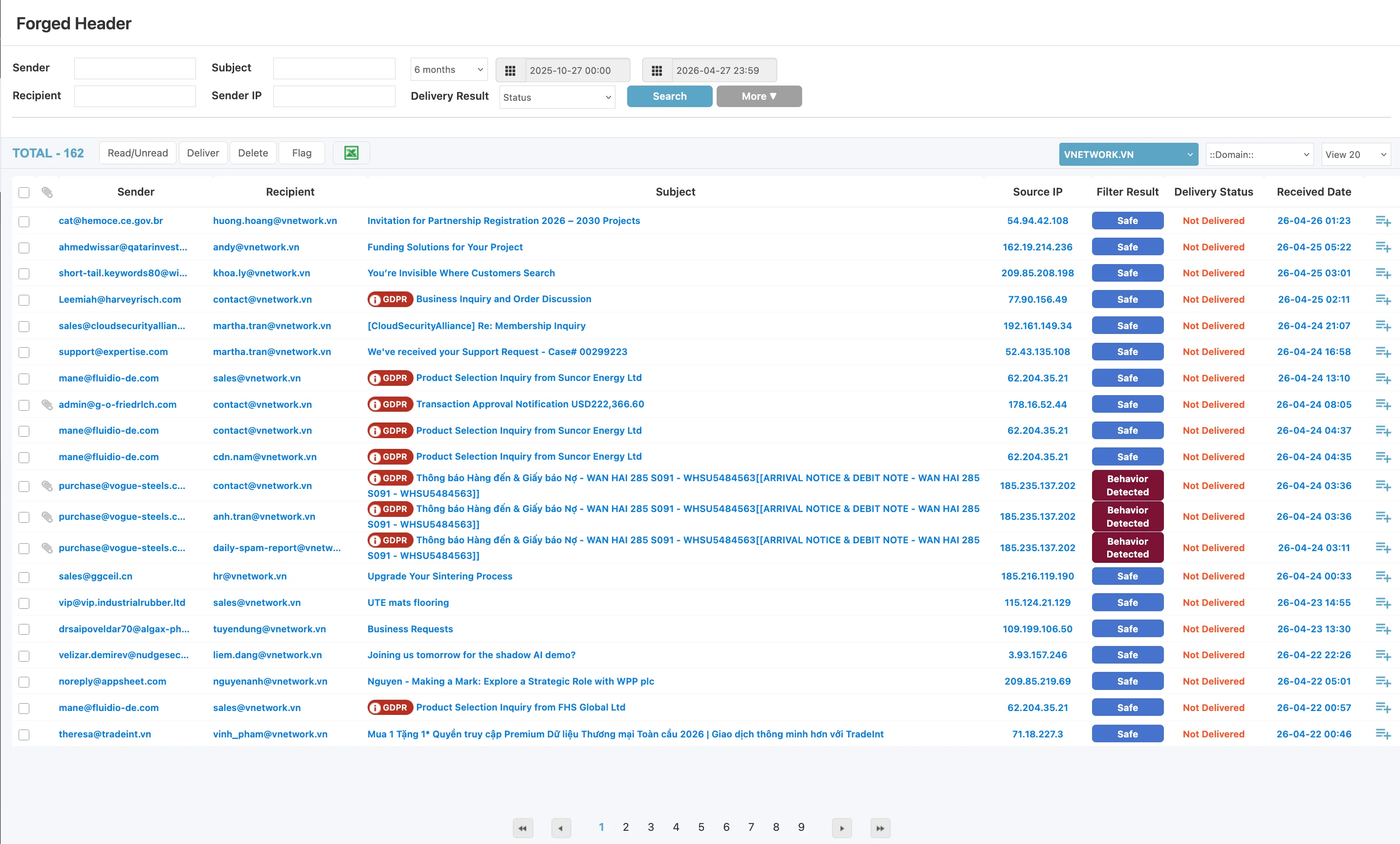
Task: Open 'Funding Solutions for Your Project' subject link
Action: (x=445, y=247)
